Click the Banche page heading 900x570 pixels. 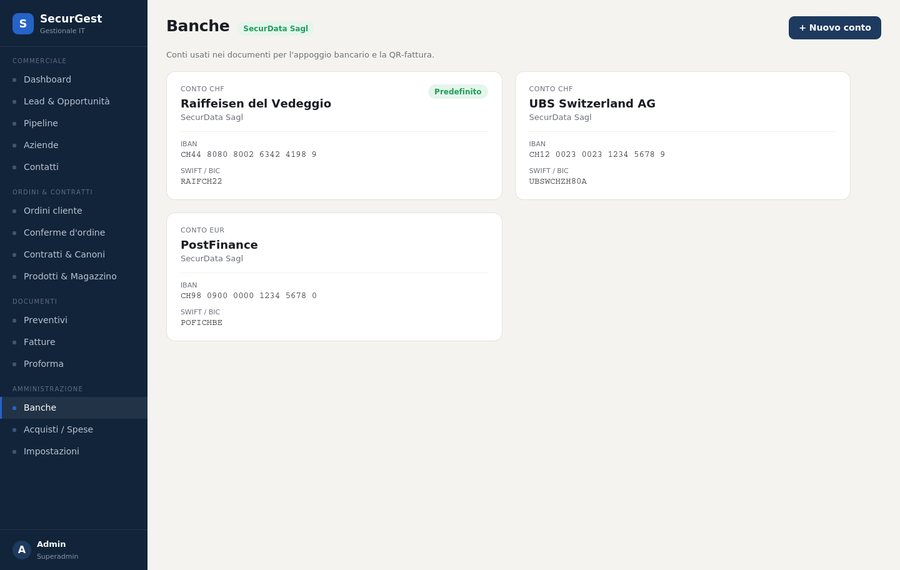click(x=198, y=26)
